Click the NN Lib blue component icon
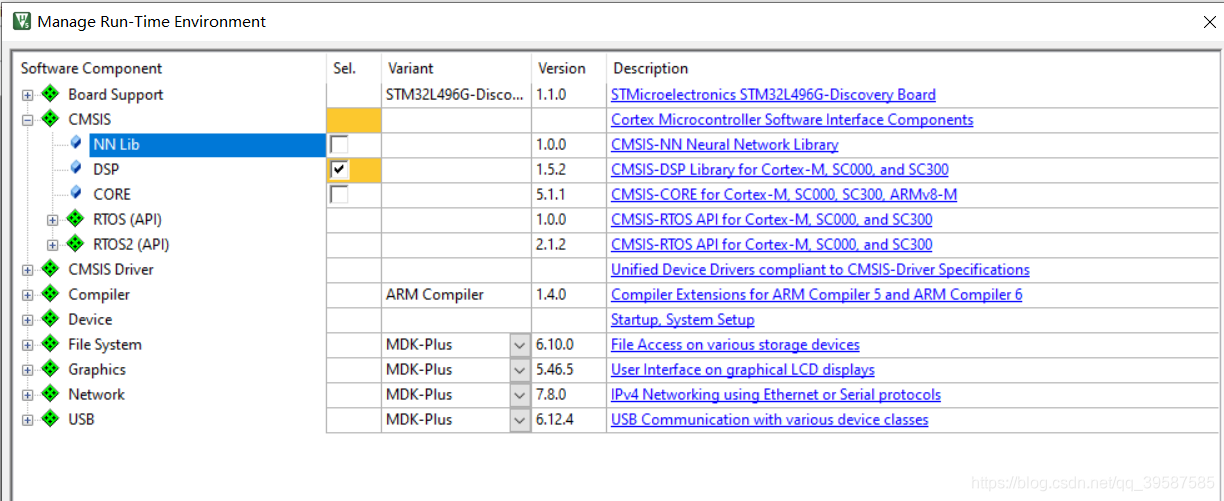This screenshot has height=501, width=1224. coord(76,144)
